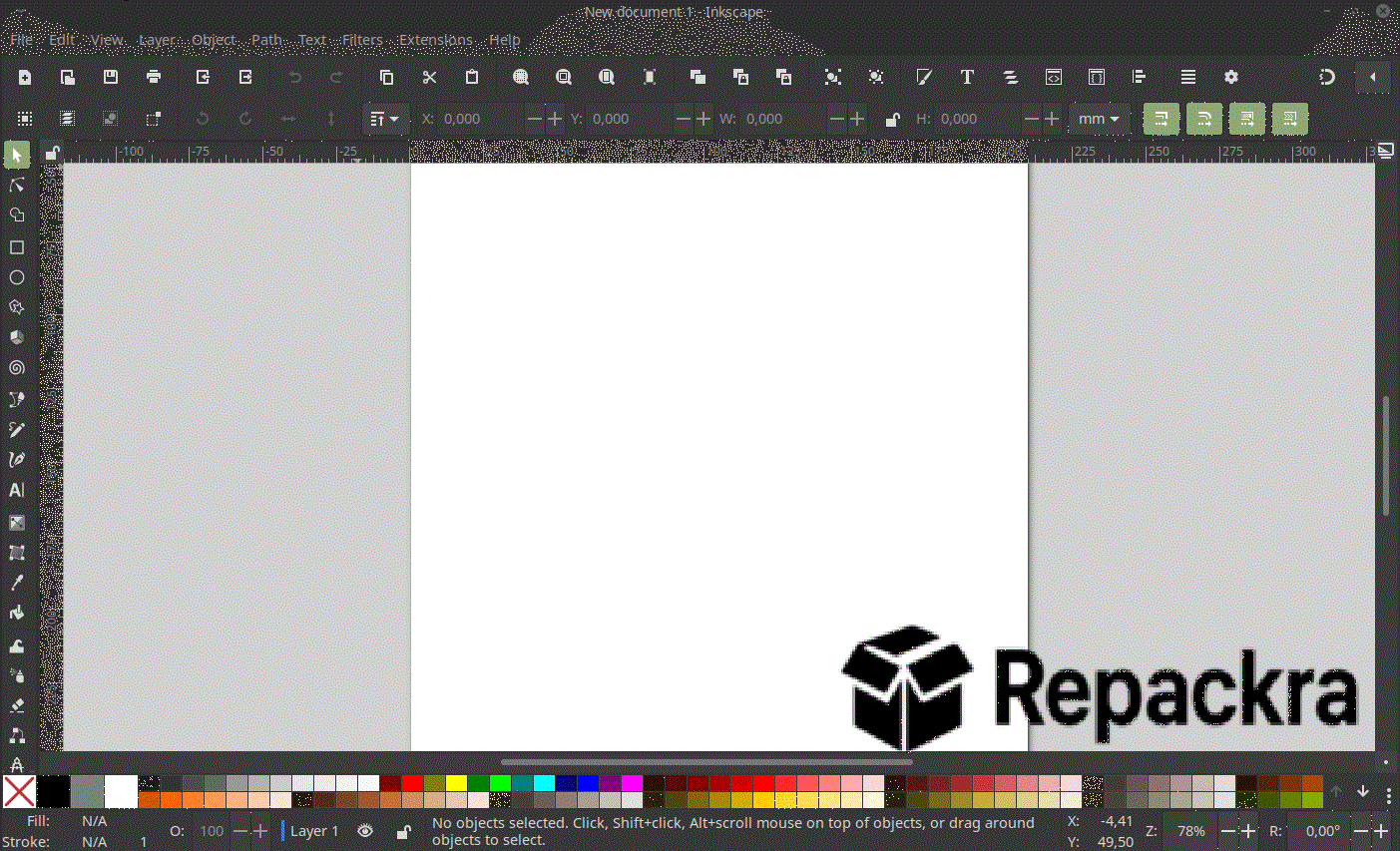The height and width of the screenshot is (851, 1400).
Task: Select the Dropper color picker tool
Action: (17, 583)
